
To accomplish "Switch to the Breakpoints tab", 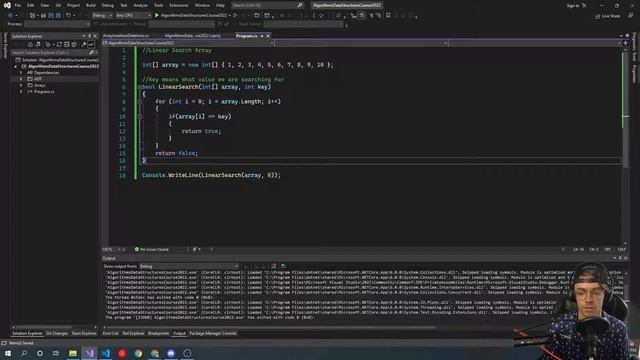I will [158, 333].
